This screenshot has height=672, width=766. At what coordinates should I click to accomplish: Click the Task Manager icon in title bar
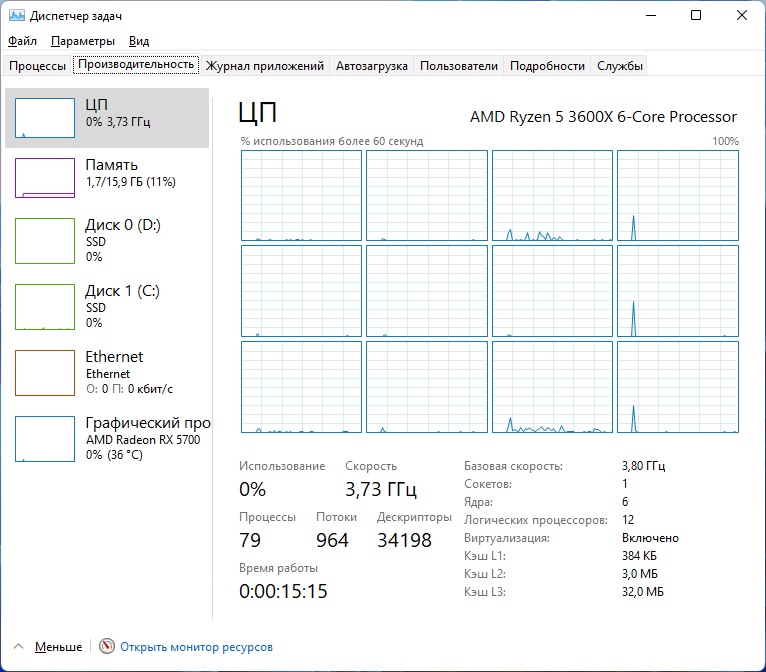16,16
